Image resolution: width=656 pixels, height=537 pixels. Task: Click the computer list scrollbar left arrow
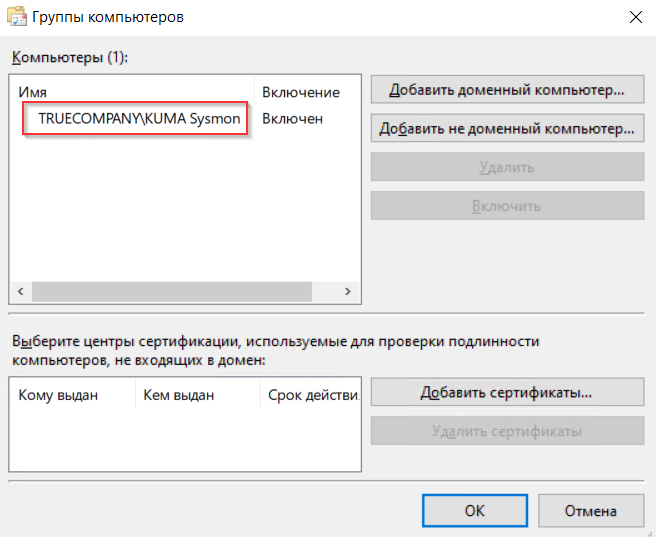[20, 291]
